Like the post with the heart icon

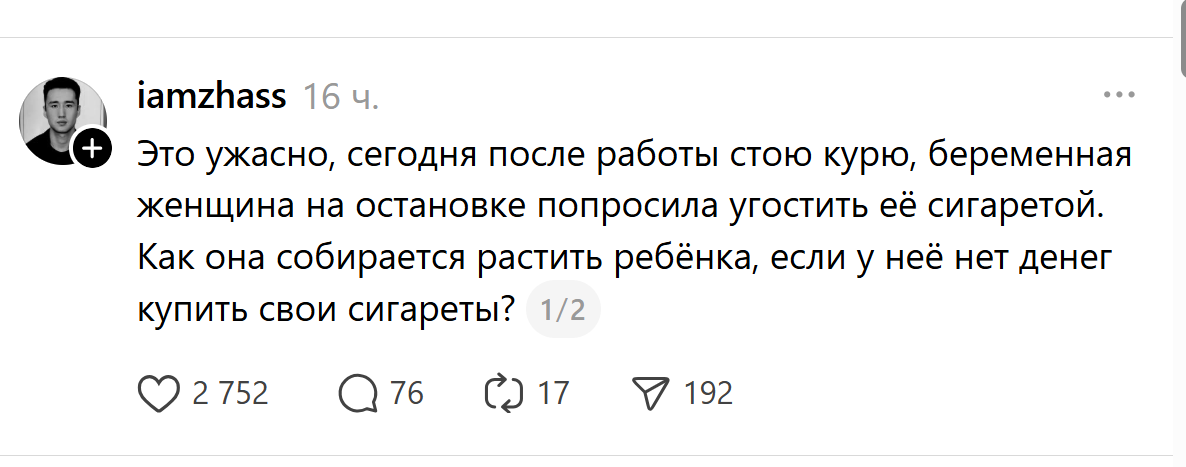[158, 394]
